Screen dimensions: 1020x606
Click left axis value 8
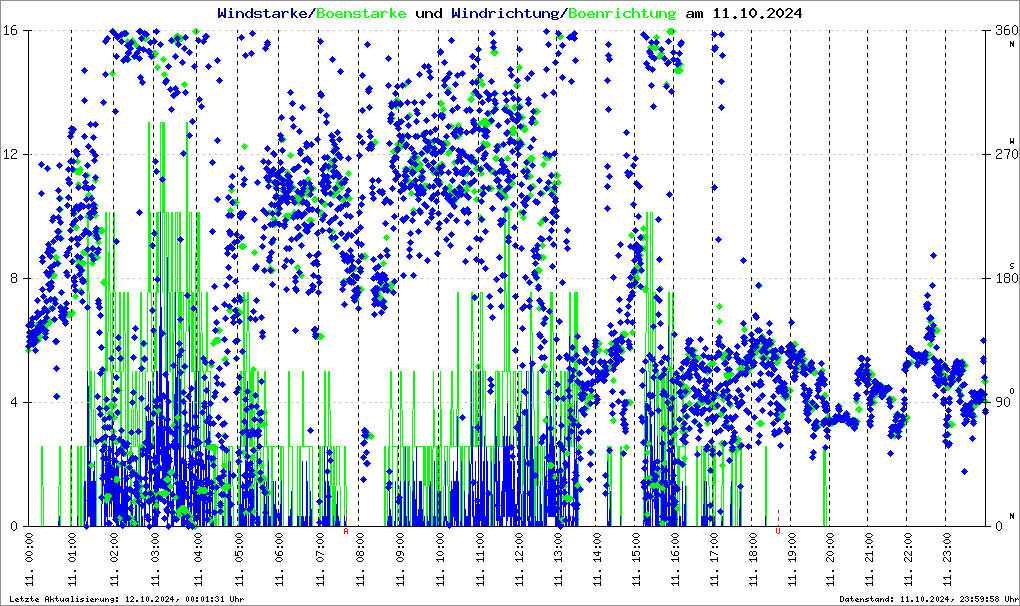point(12,278)
